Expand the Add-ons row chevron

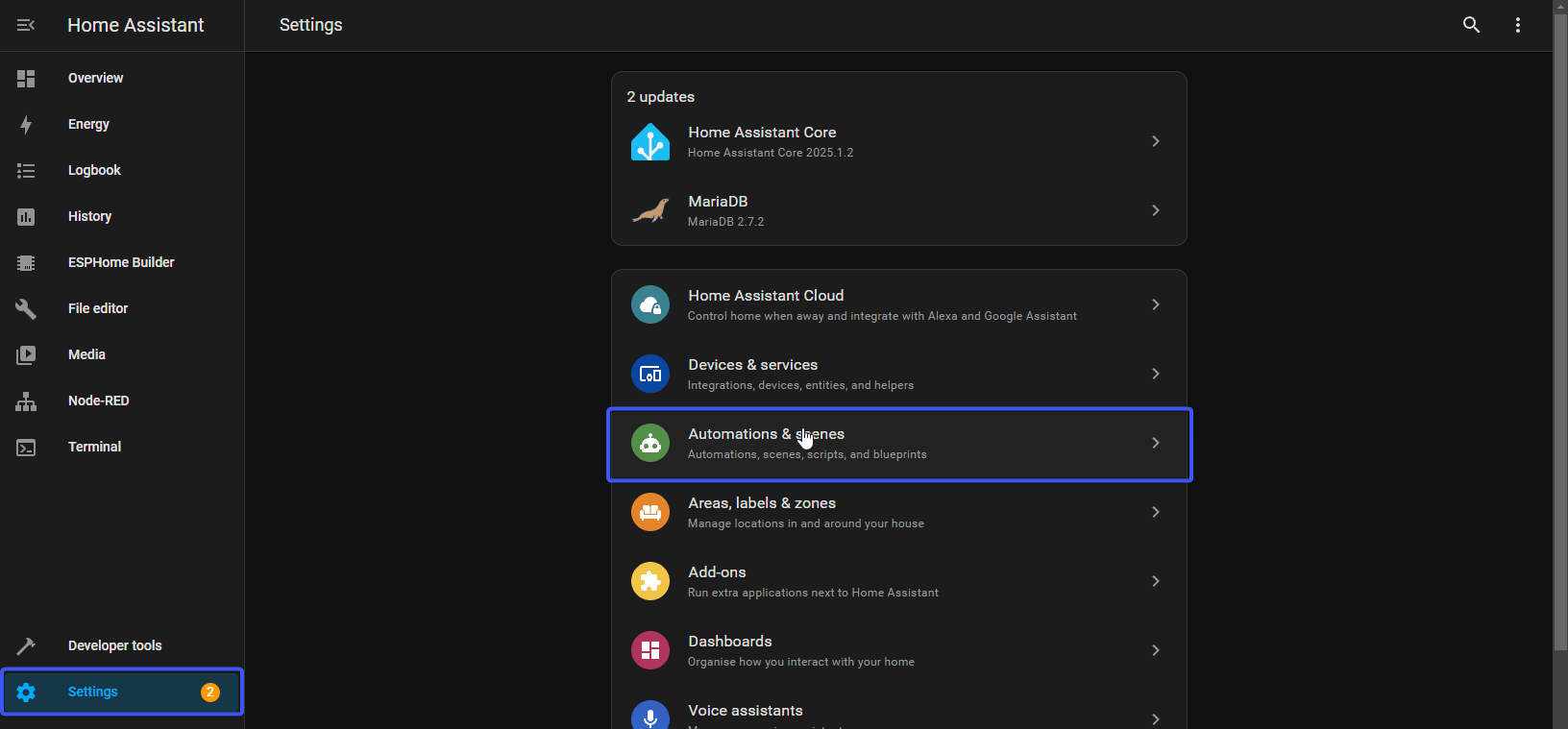(x=1156, y=581)
